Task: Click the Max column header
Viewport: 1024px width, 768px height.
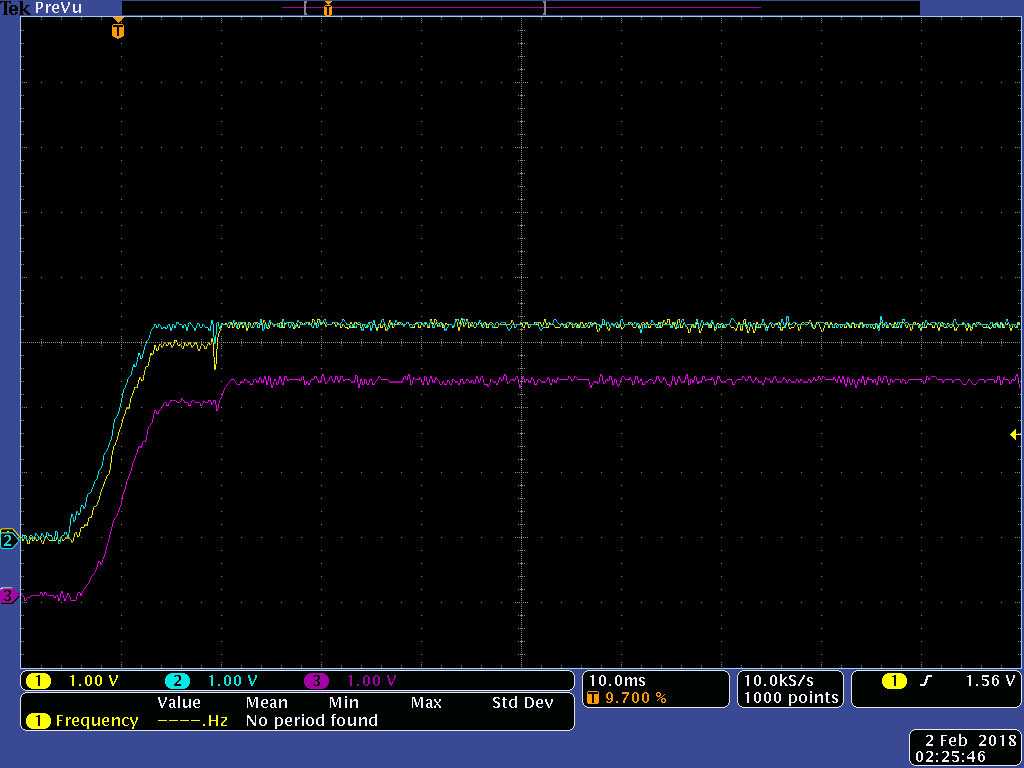Action: [426, 703]
